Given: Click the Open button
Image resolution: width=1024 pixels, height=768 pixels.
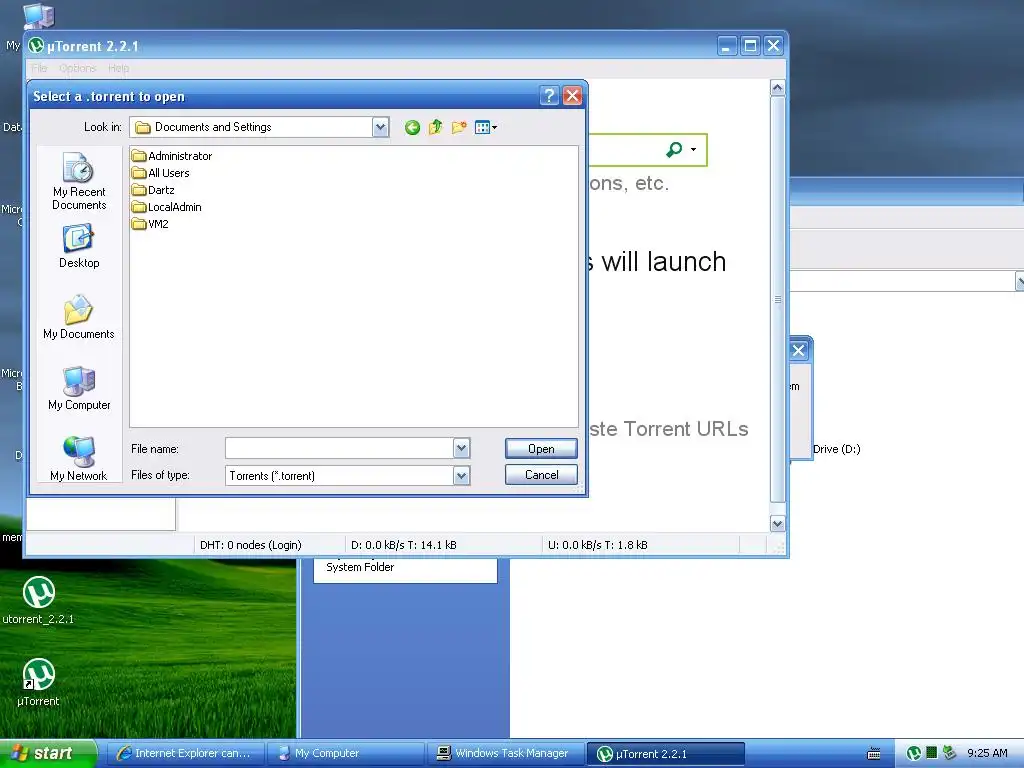Looking at the screenshot, I should (541, 449).
